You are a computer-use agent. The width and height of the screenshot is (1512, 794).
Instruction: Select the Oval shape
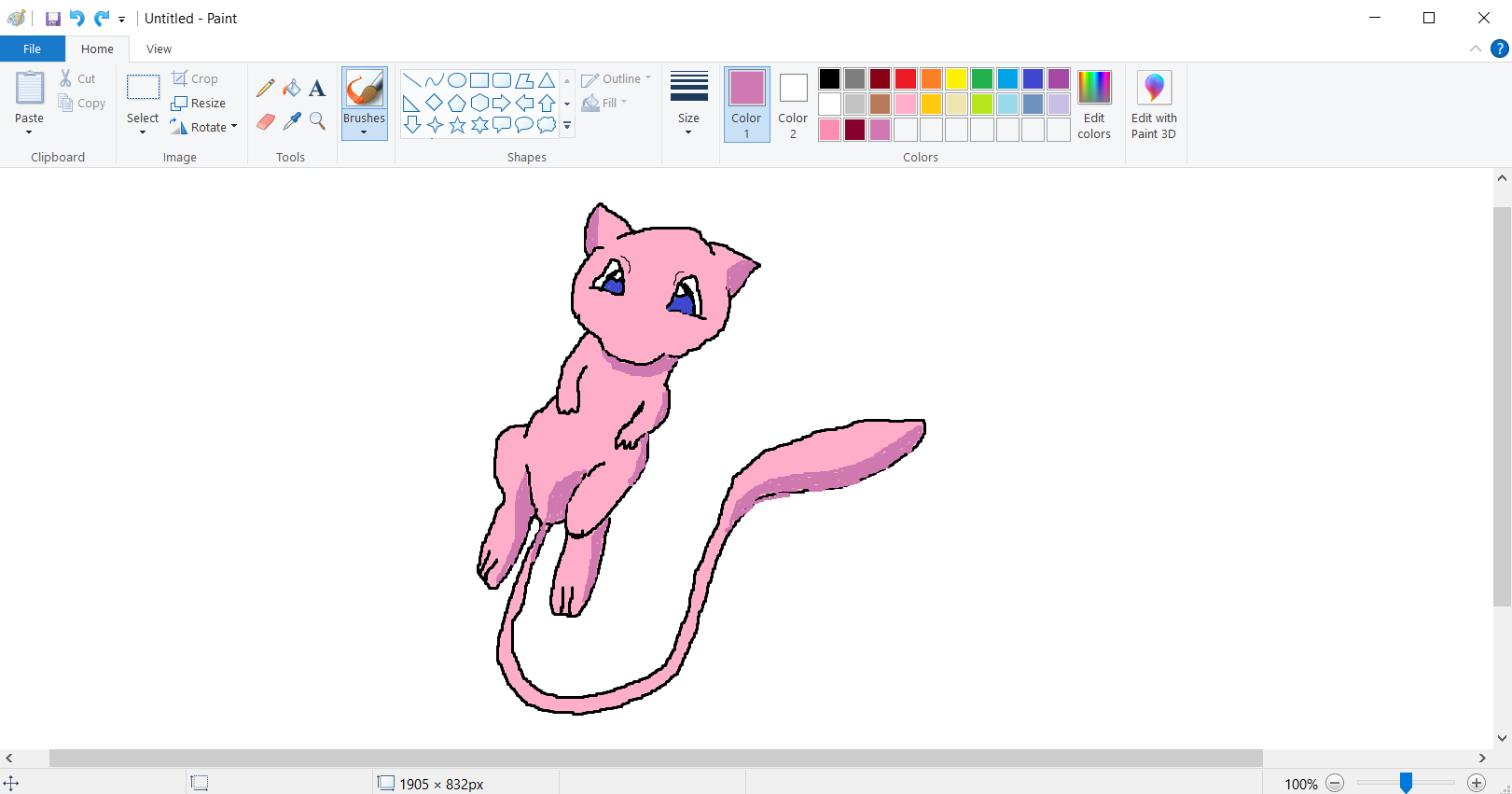[457, 80]
